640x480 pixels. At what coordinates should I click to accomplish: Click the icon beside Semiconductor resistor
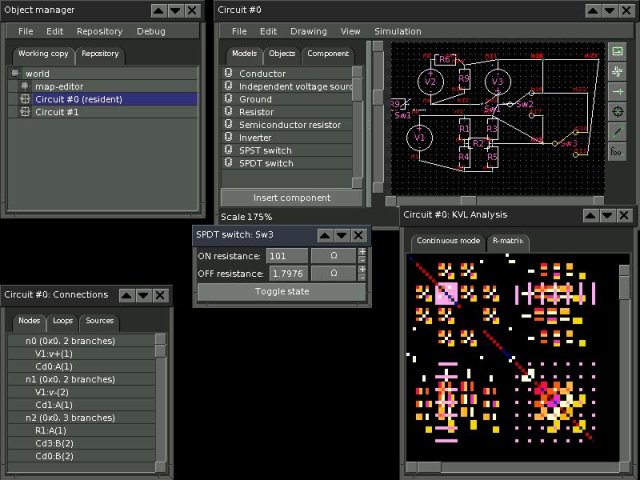pyautogui.click(x=229, y=124)
